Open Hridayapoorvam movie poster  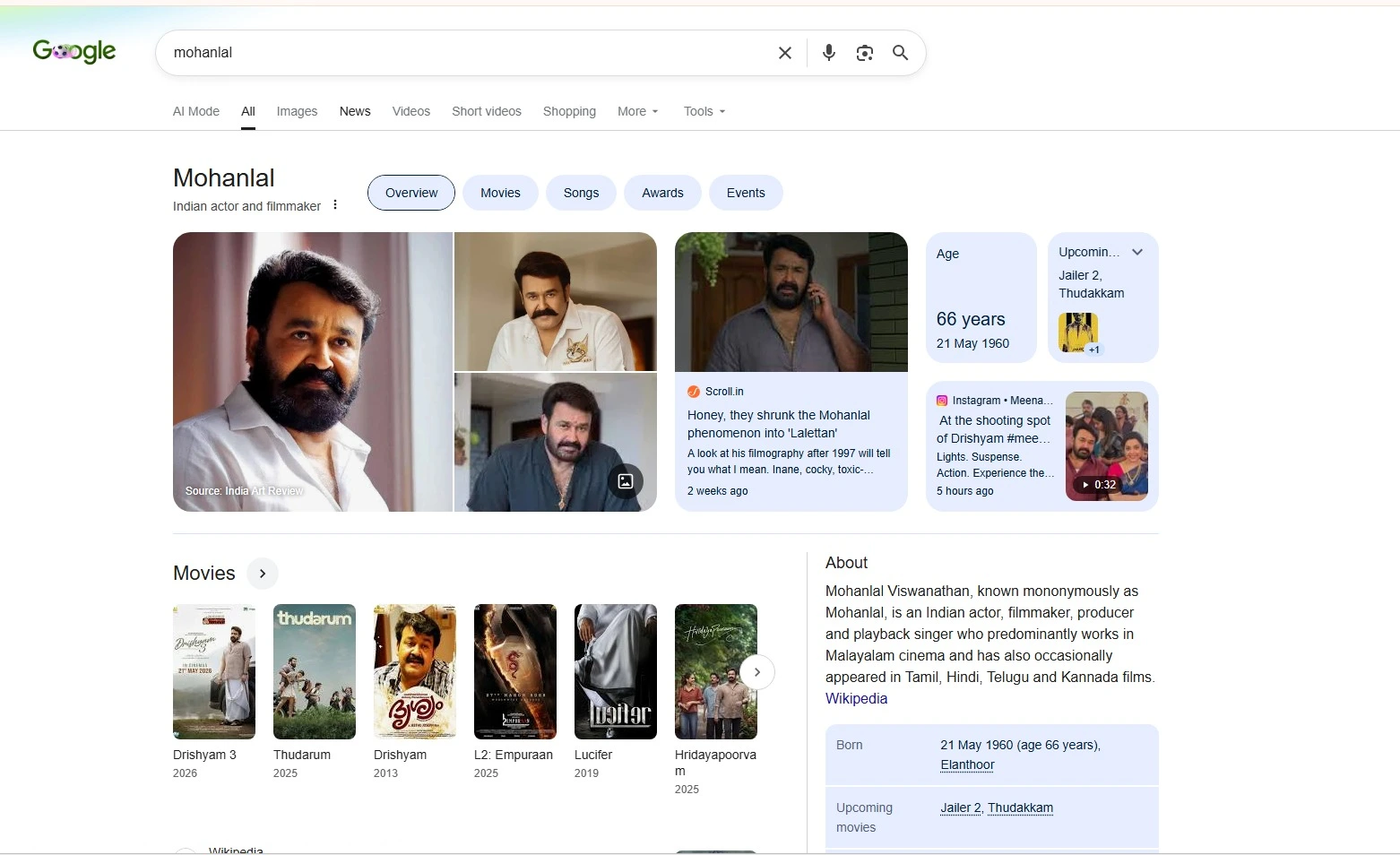(x=716, y=671)
